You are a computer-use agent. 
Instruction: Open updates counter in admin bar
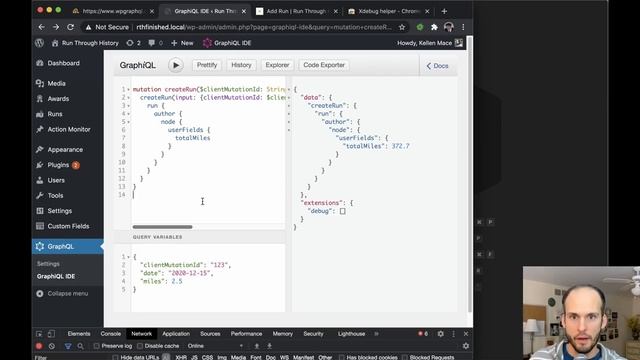[x=133, y=43]
